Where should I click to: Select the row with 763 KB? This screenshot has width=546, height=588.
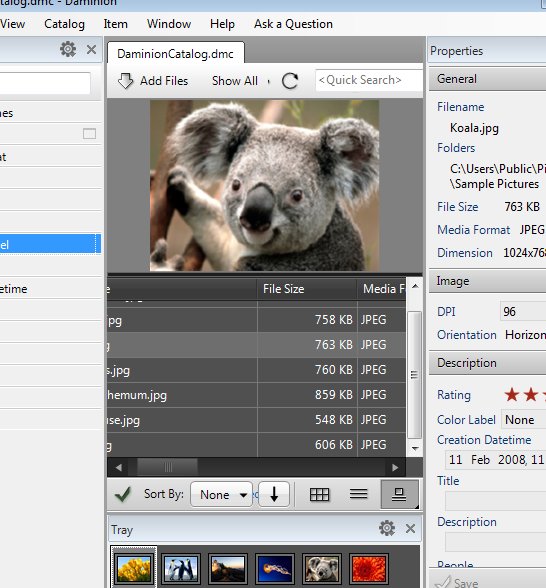pyautogui.click(x=256, y=345)
